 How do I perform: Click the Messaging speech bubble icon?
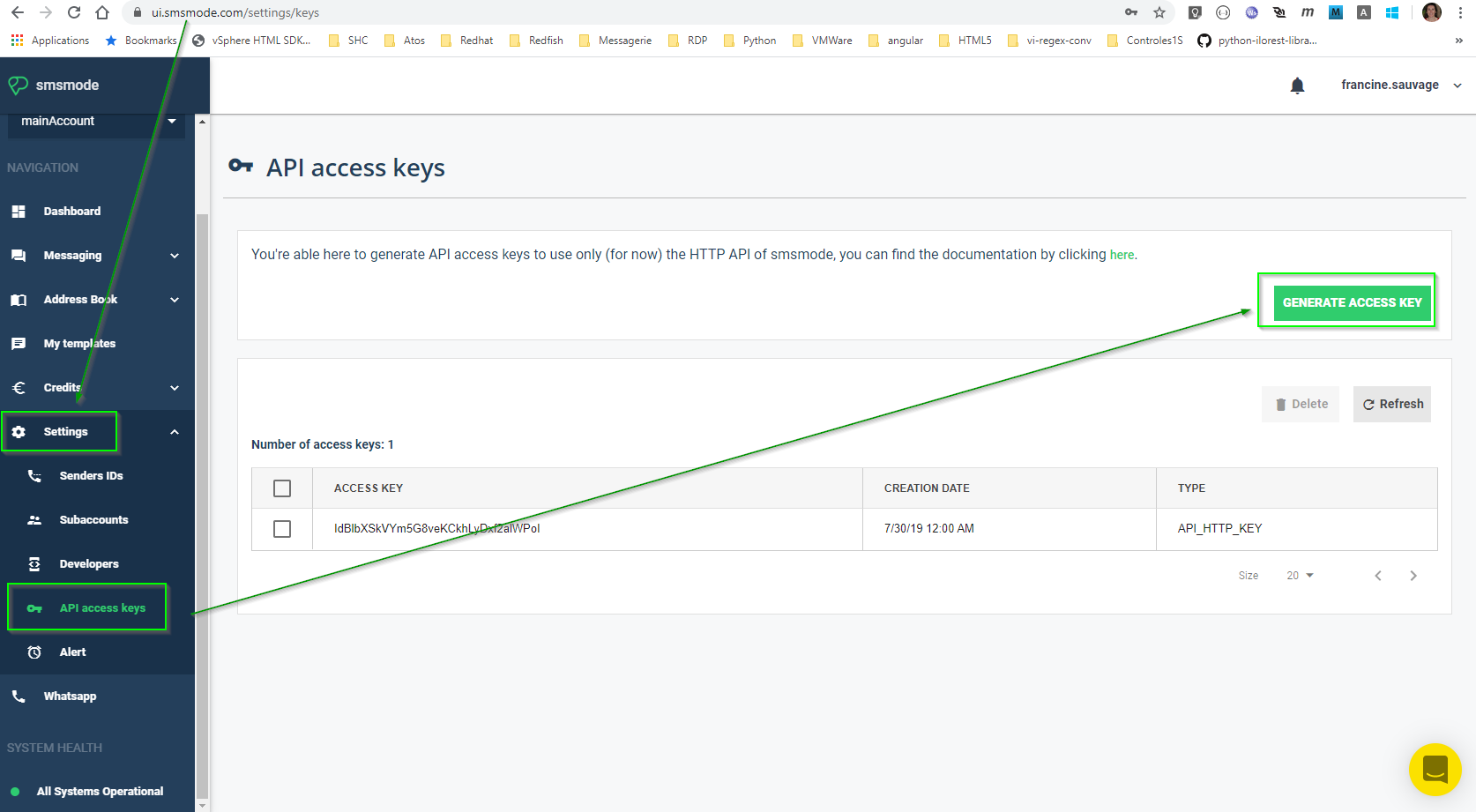click(x=19, y=256)
